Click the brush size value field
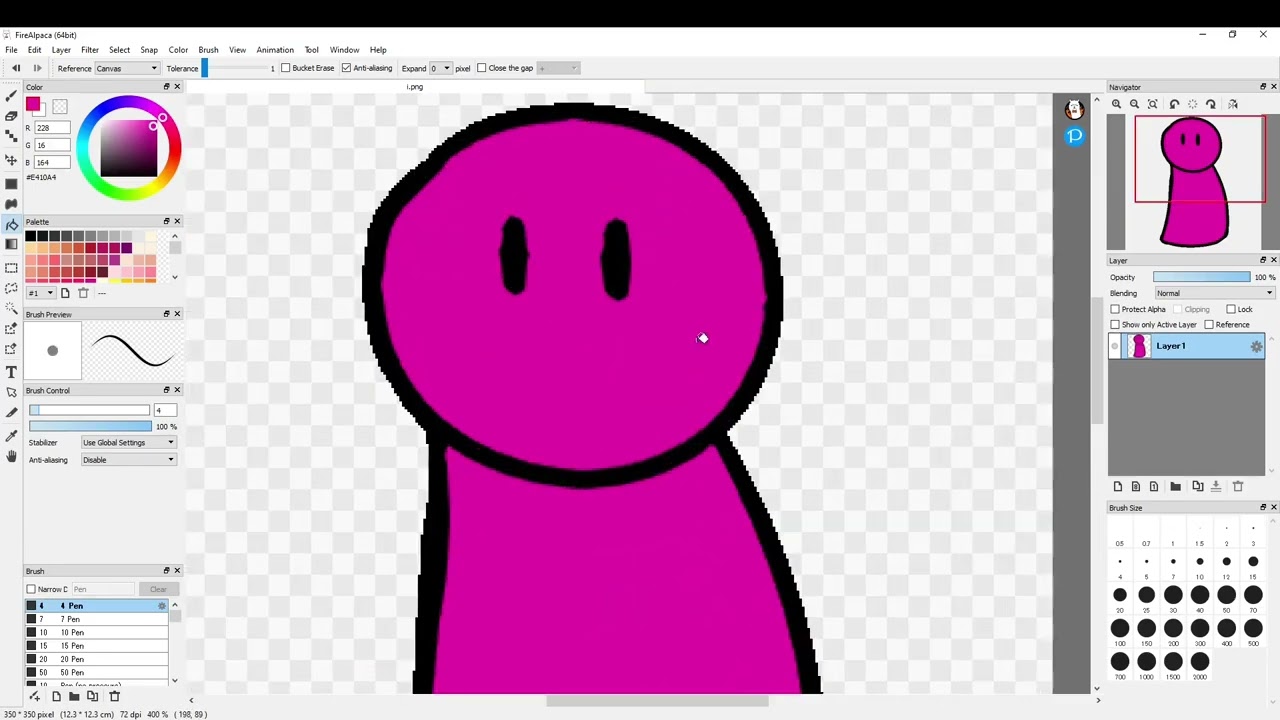The height and width of the screenshot is (720, 1280). click(x=165, y=410)
